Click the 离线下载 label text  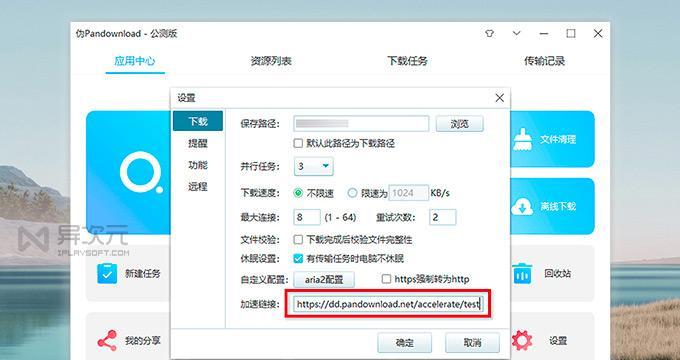coord(558,206)
